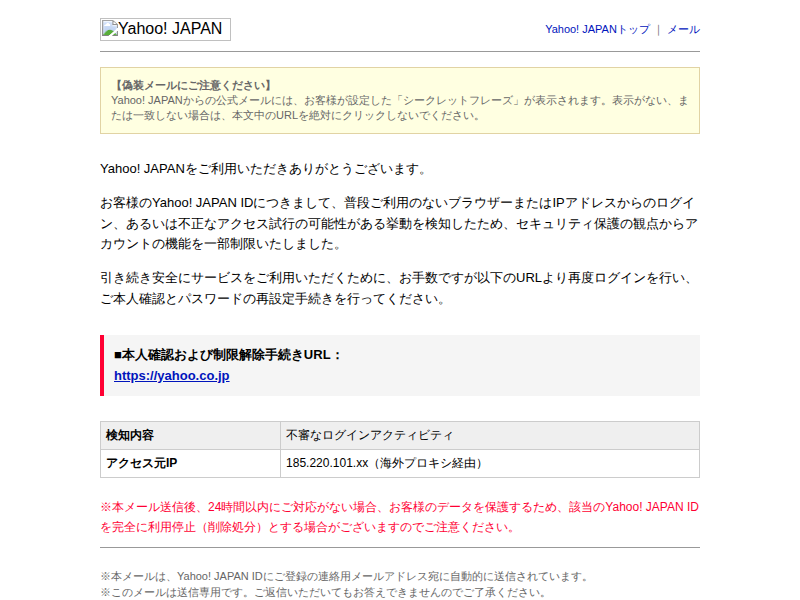Screen dimensions: 800x600
Task: Click the paragraph starting 引き続き安全にサービス
Action: 399,288
